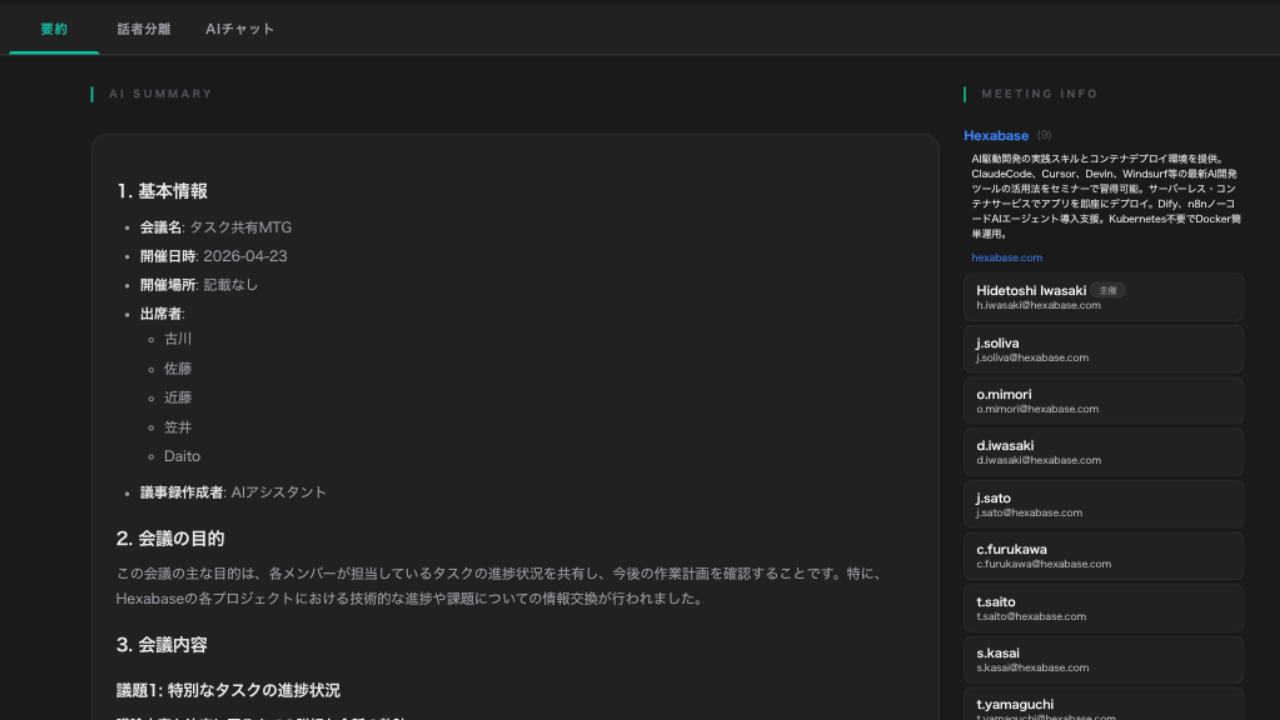Select the t.saito participant card

(x=1103, y=608)
